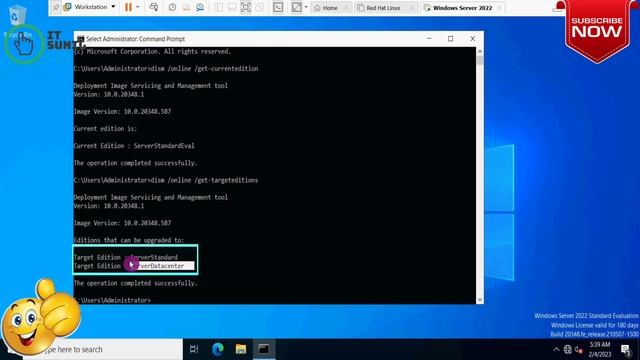The image size is (640, 360).
Task: Click the Windows taskbar search box
Action: coord(102,349)
